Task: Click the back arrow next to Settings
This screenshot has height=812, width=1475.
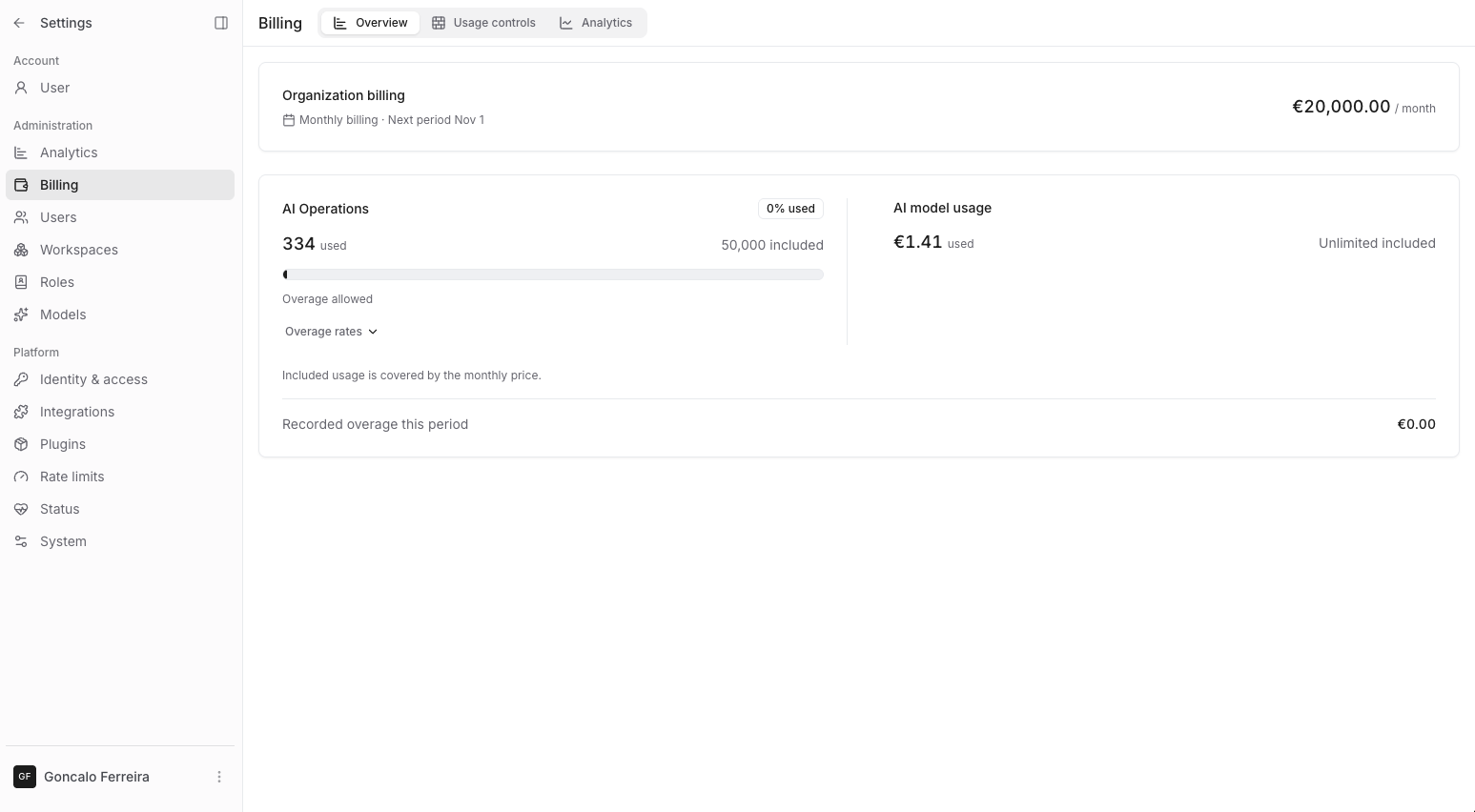Action: [x=19, y=23]
